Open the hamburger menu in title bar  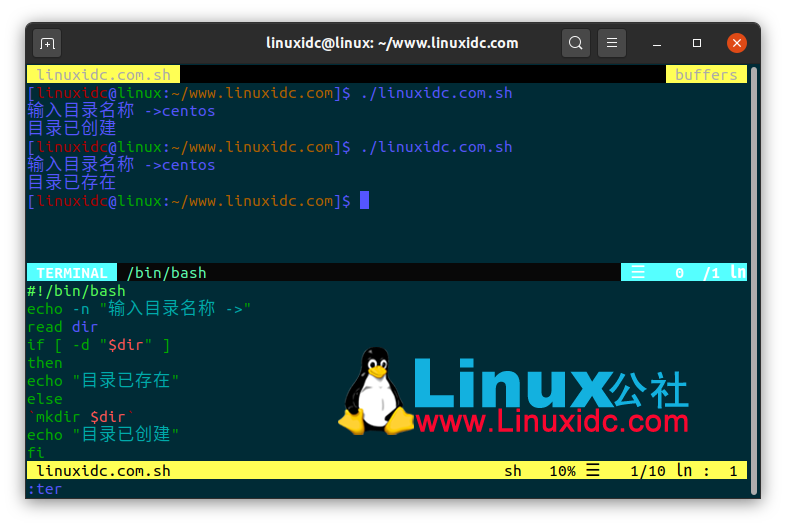pos(612,43)
